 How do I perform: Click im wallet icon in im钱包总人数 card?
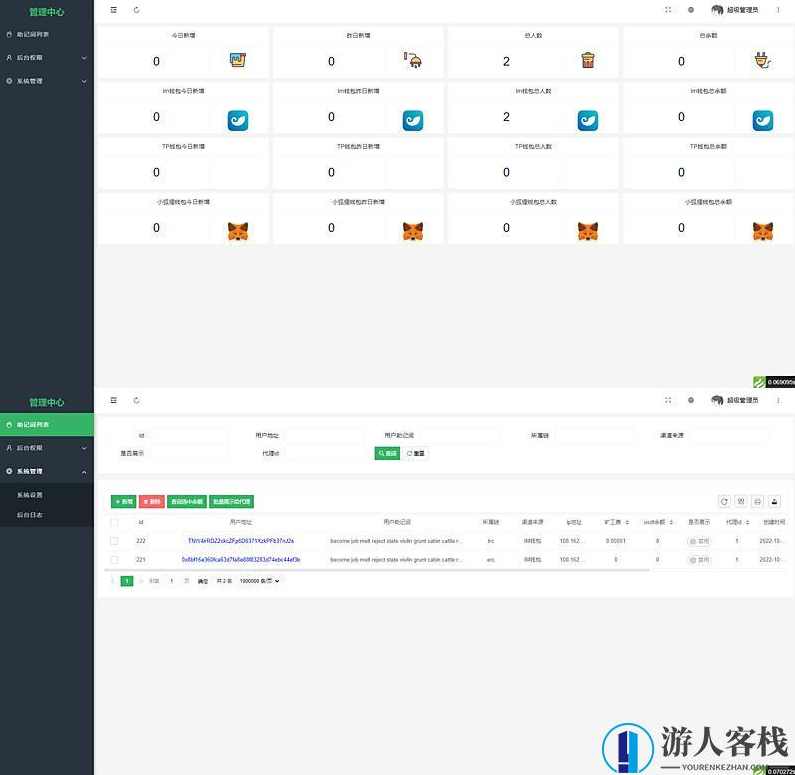click(588, 121)
